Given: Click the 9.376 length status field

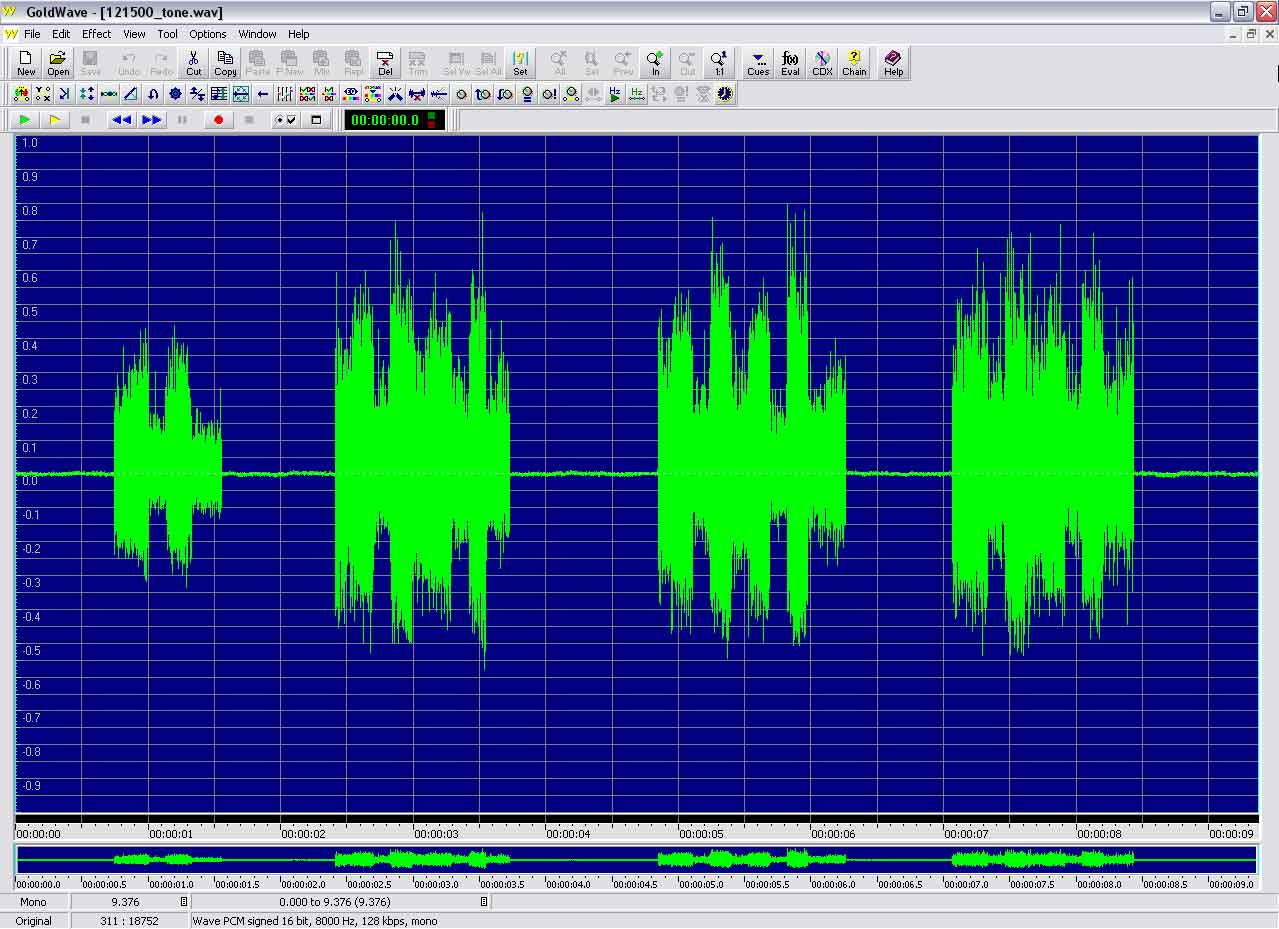Looking at the screenshot, I should (130, 902).
